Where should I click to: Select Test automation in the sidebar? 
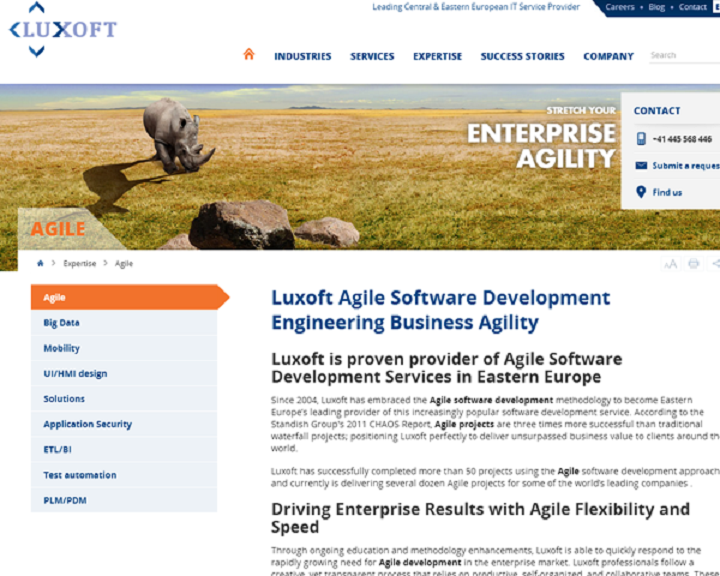124,475
